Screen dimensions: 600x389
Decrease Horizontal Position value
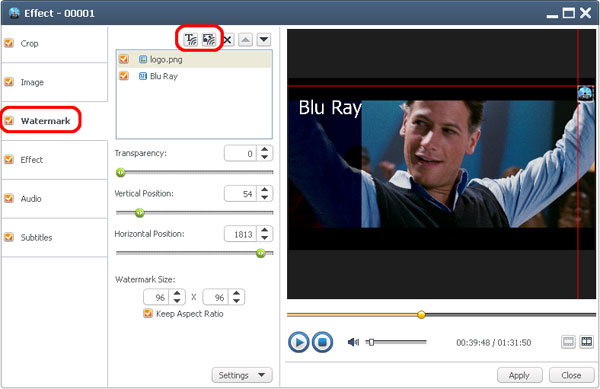(x=264, y=238)
